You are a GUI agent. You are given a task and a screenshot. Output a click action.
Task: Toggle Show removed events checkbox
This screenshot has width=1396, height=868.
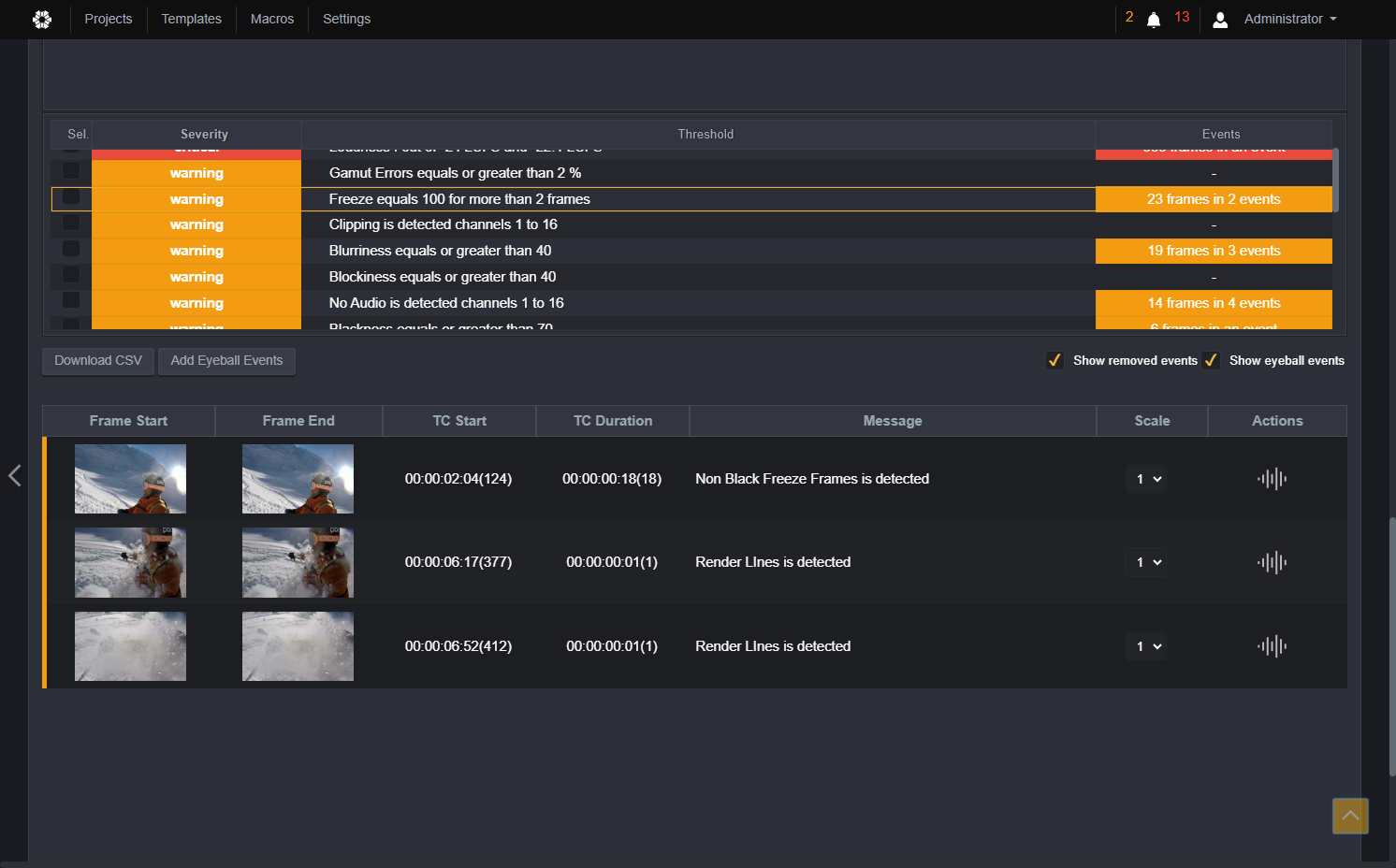coord(1054,360)
